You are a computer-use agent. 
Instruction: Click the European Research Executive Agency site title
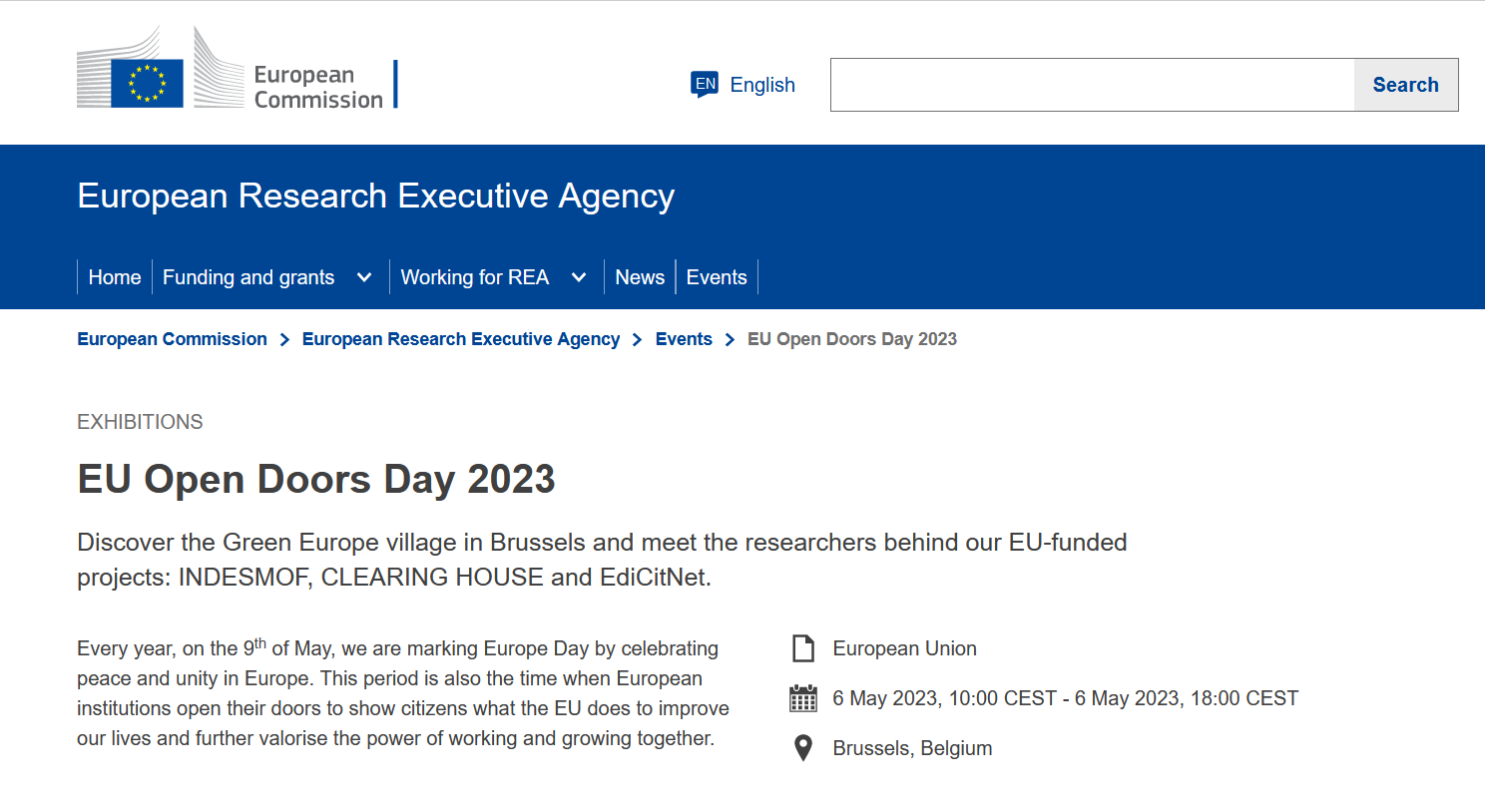tap(376, 197)
